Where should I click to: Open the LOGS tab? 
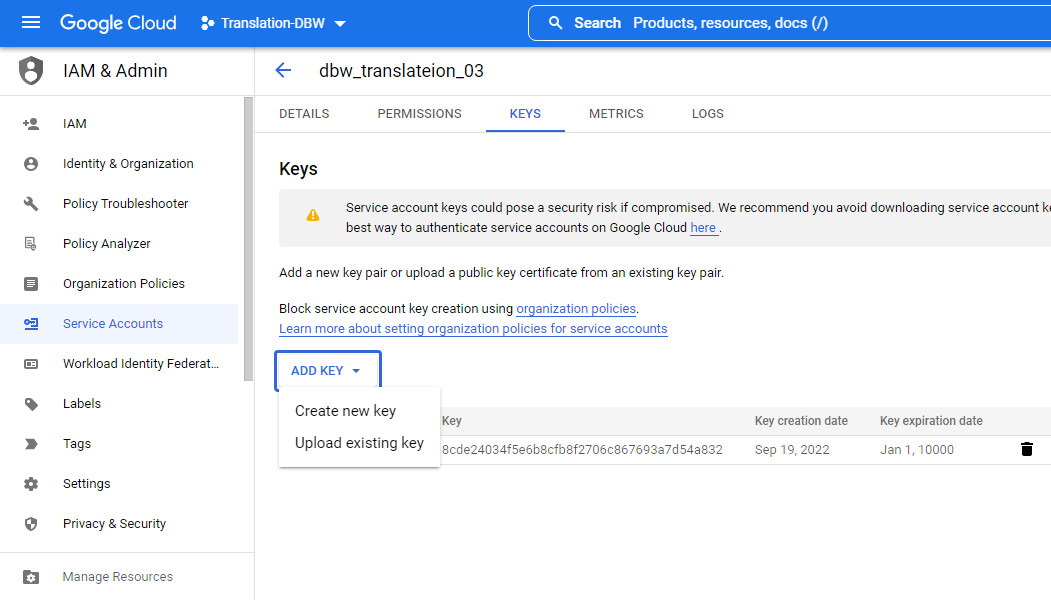708,114
